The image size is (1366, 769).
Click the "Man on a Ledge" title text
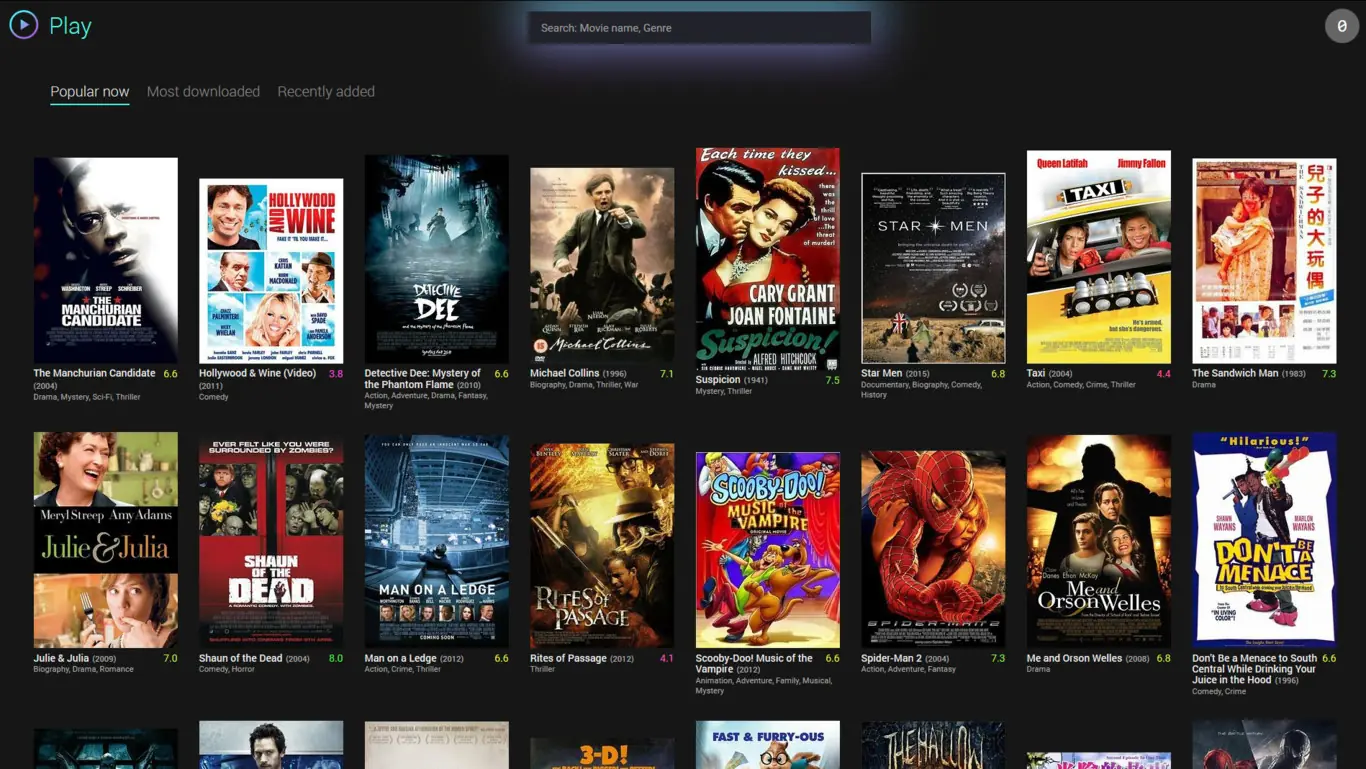click(401, 658)
